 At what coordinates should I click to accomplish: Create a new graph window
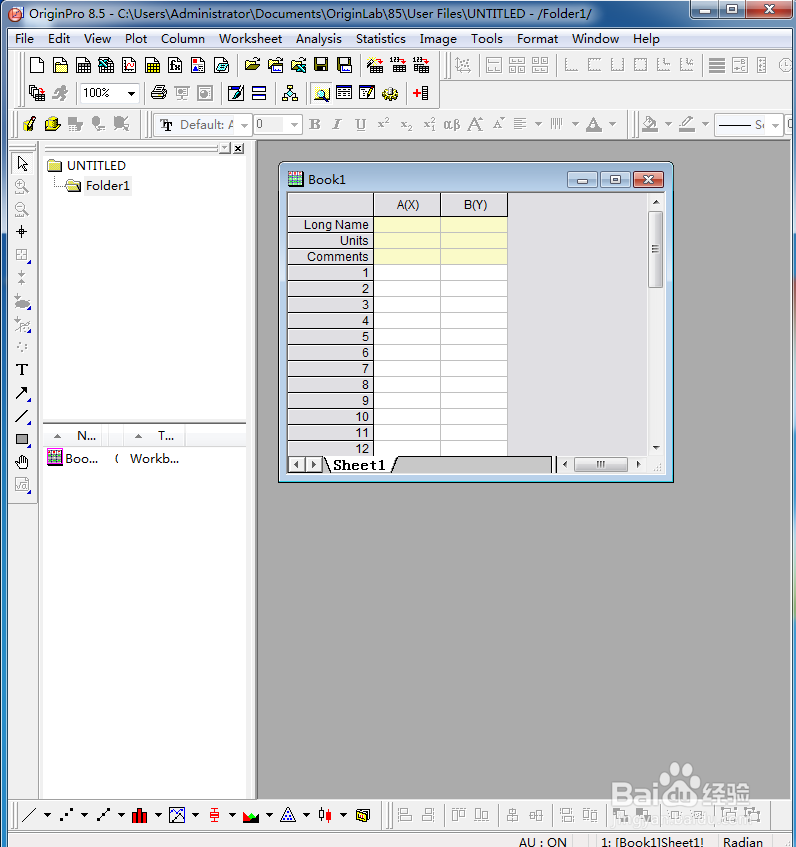129,65
